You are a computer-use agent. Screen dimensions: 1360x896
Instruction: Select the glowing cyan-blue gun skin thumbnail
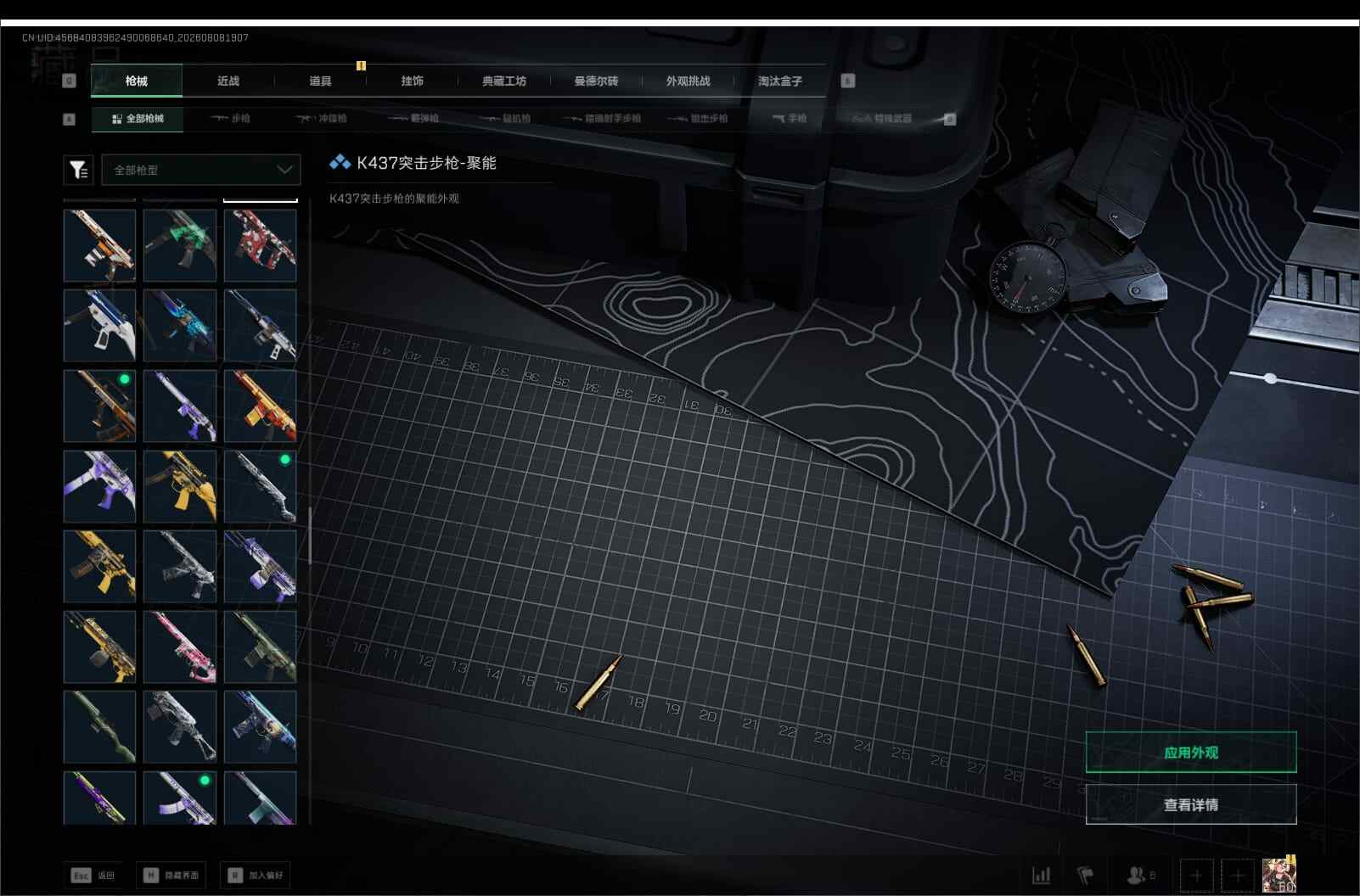coord(180,326)
